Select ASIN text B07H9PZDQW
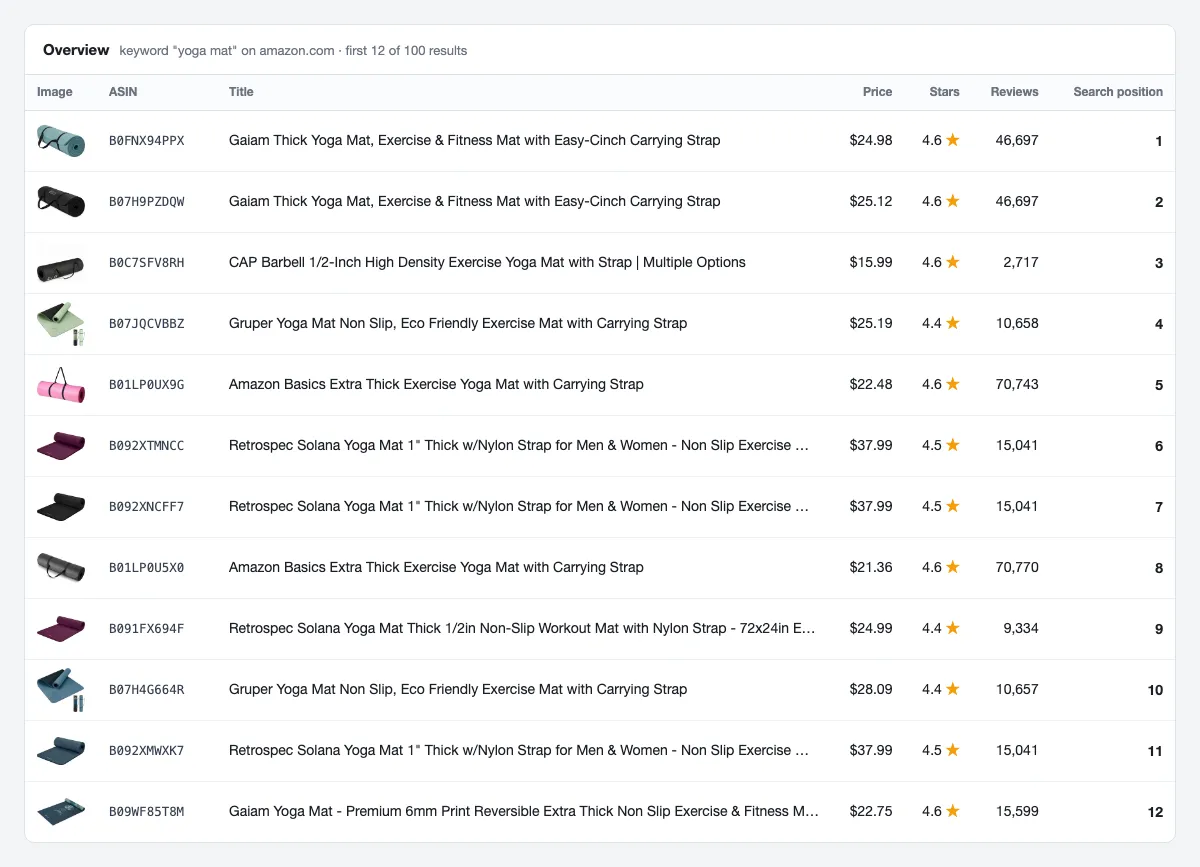 [147, 202]
